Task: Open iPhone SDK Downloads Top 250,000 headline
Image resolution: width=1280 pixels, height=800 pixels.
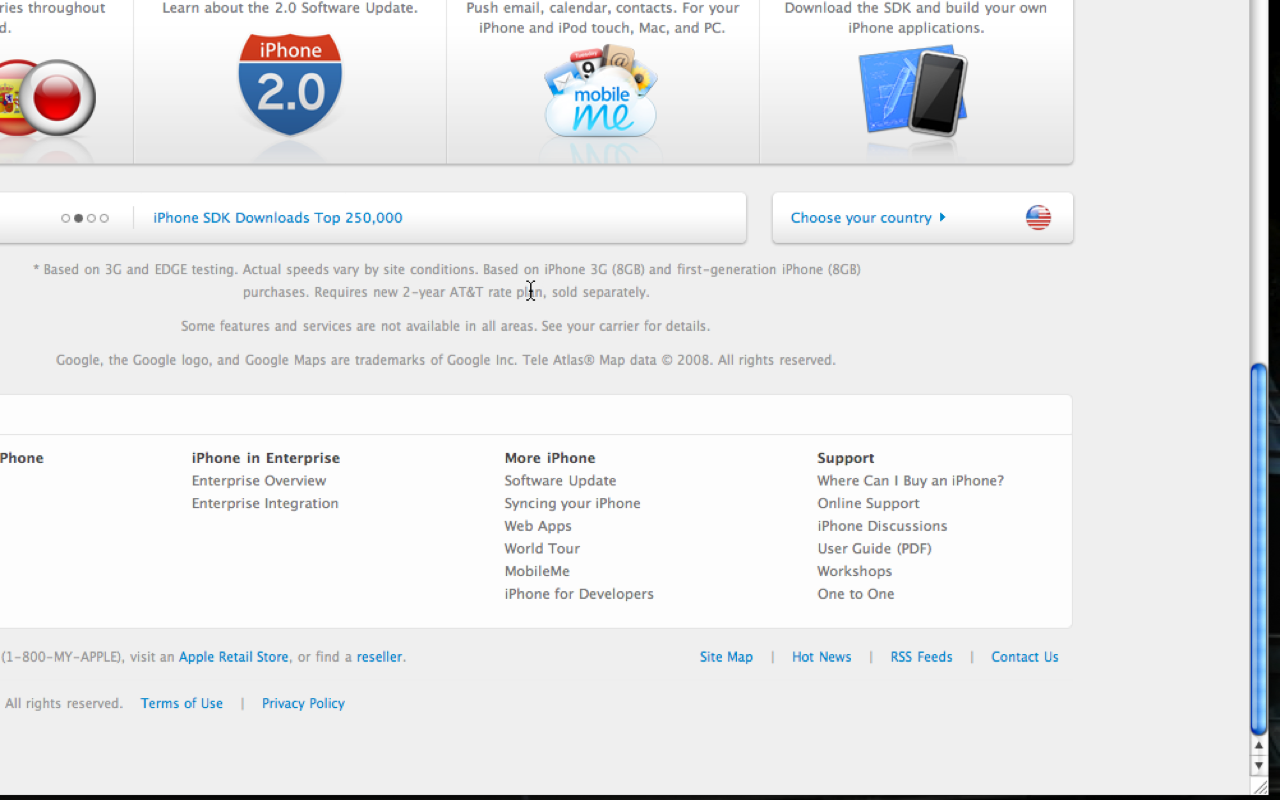Action: [x=278, y=218]
